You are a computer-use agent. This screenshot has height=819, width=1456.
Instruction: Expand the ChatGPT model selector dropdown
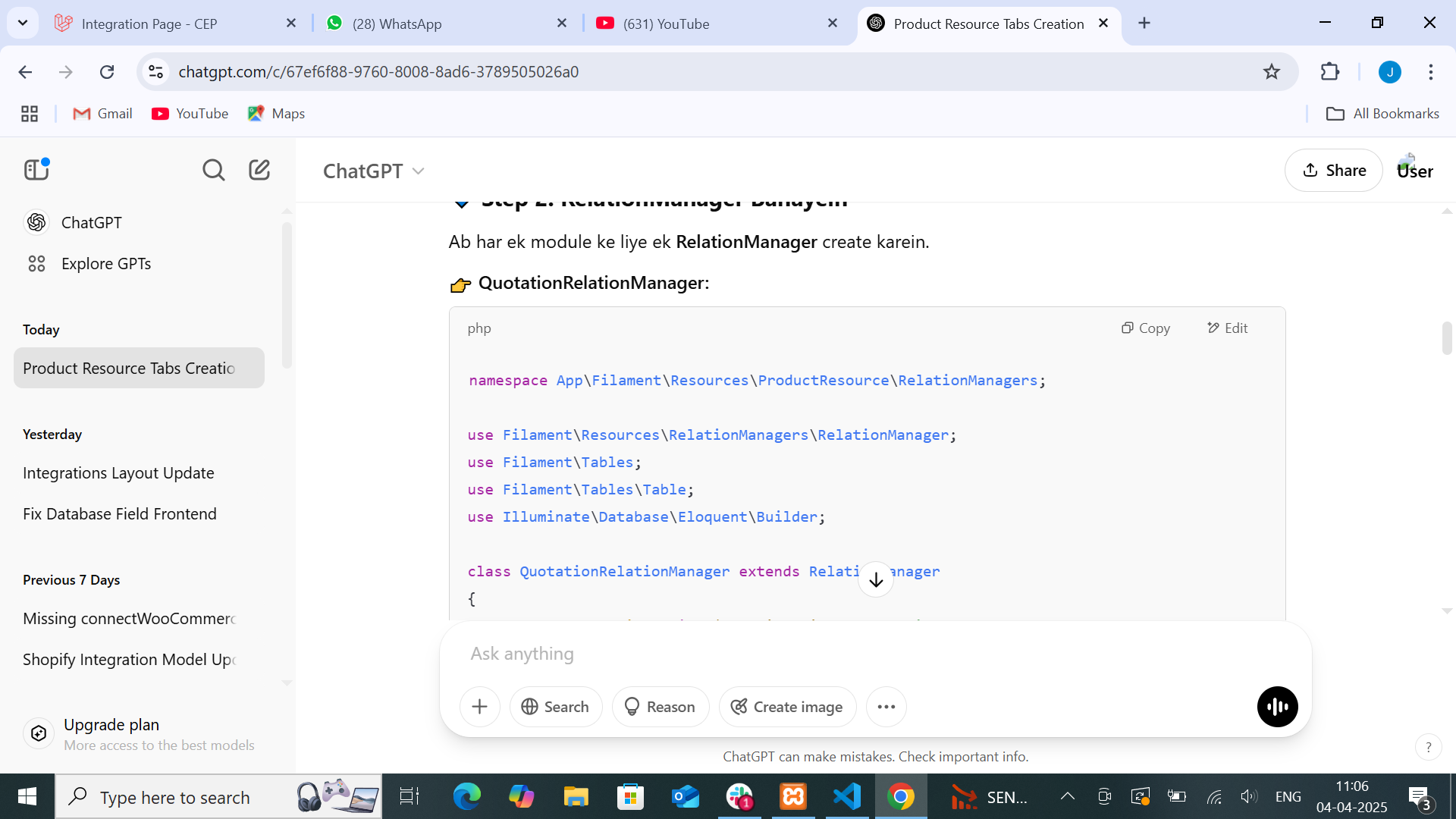point(373,171)
